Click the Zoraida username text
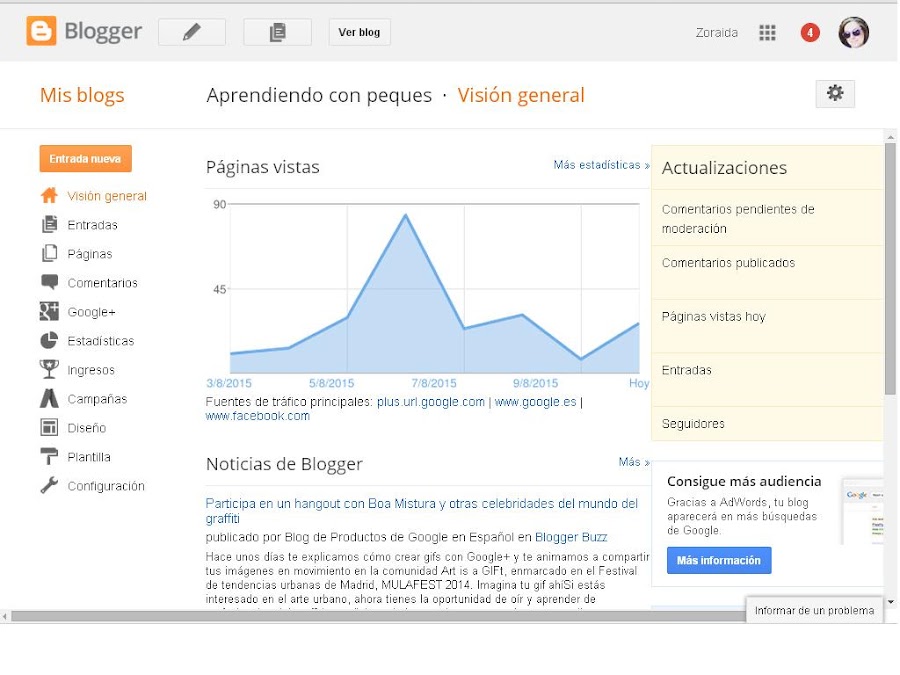The image size is (900, 675). pos(716,33)
